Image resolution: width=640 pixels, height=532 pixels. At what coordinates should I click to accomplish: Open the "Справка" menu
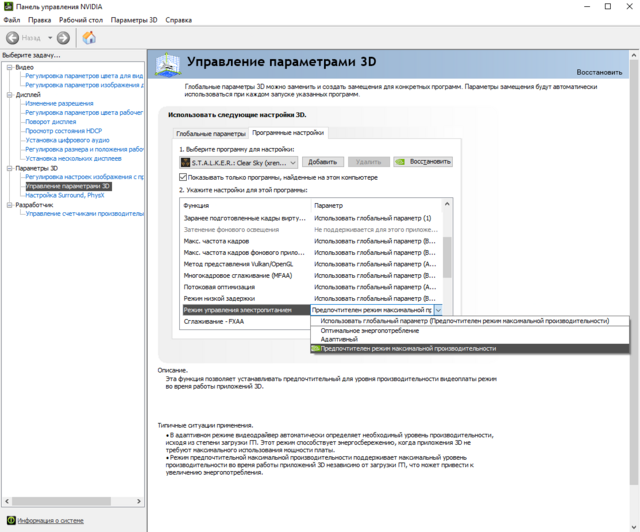coord(178,20)
